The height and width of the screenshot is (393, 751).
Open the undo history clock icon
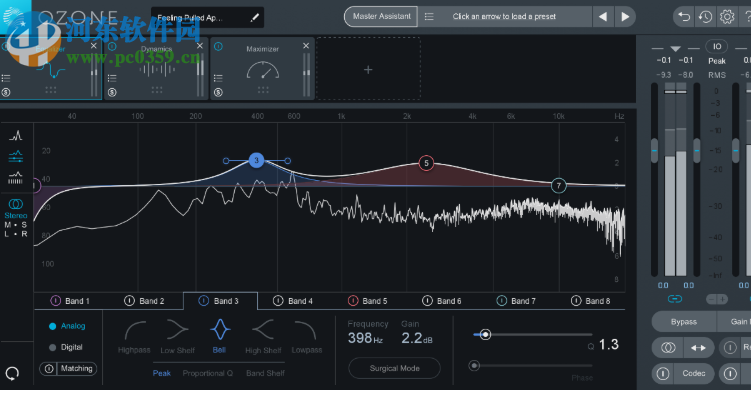pos(705,17)
